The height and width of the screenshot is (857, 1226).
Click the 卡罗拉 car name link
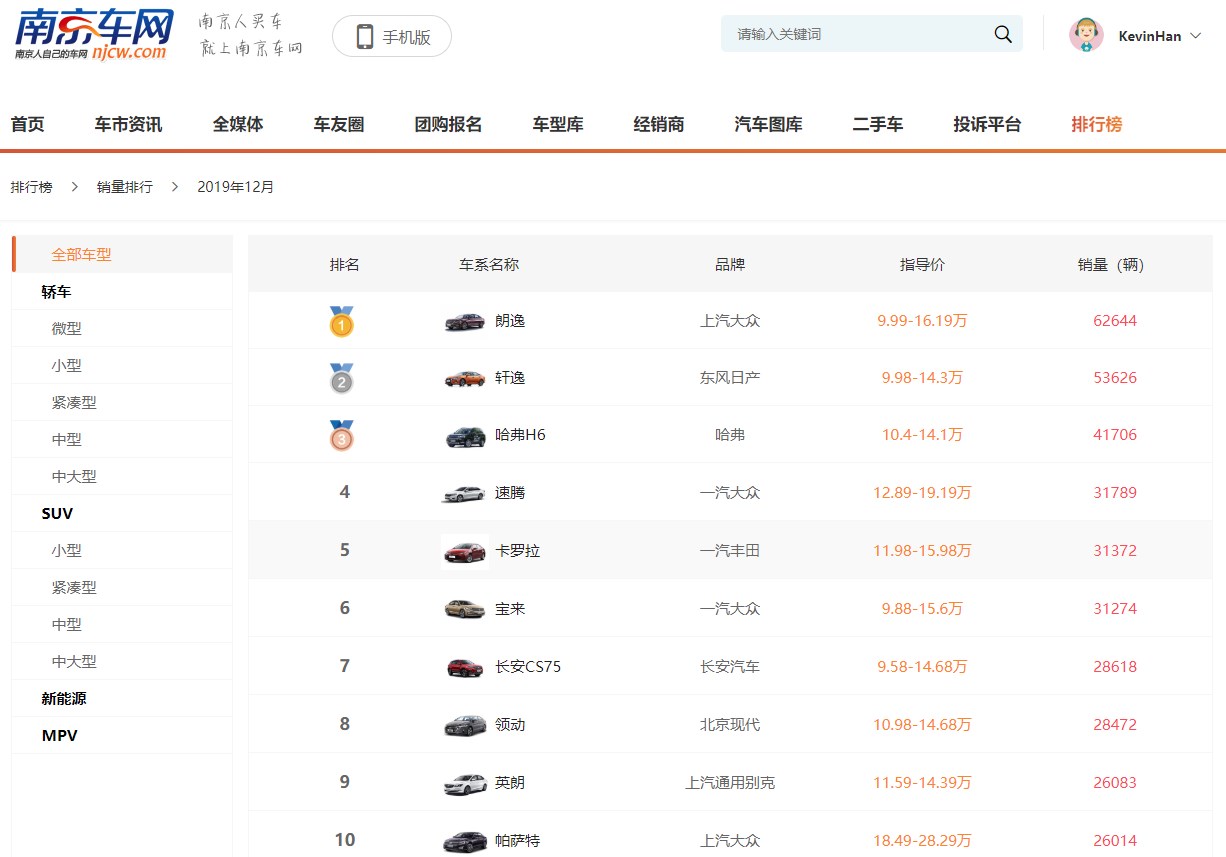coord(517,551)
